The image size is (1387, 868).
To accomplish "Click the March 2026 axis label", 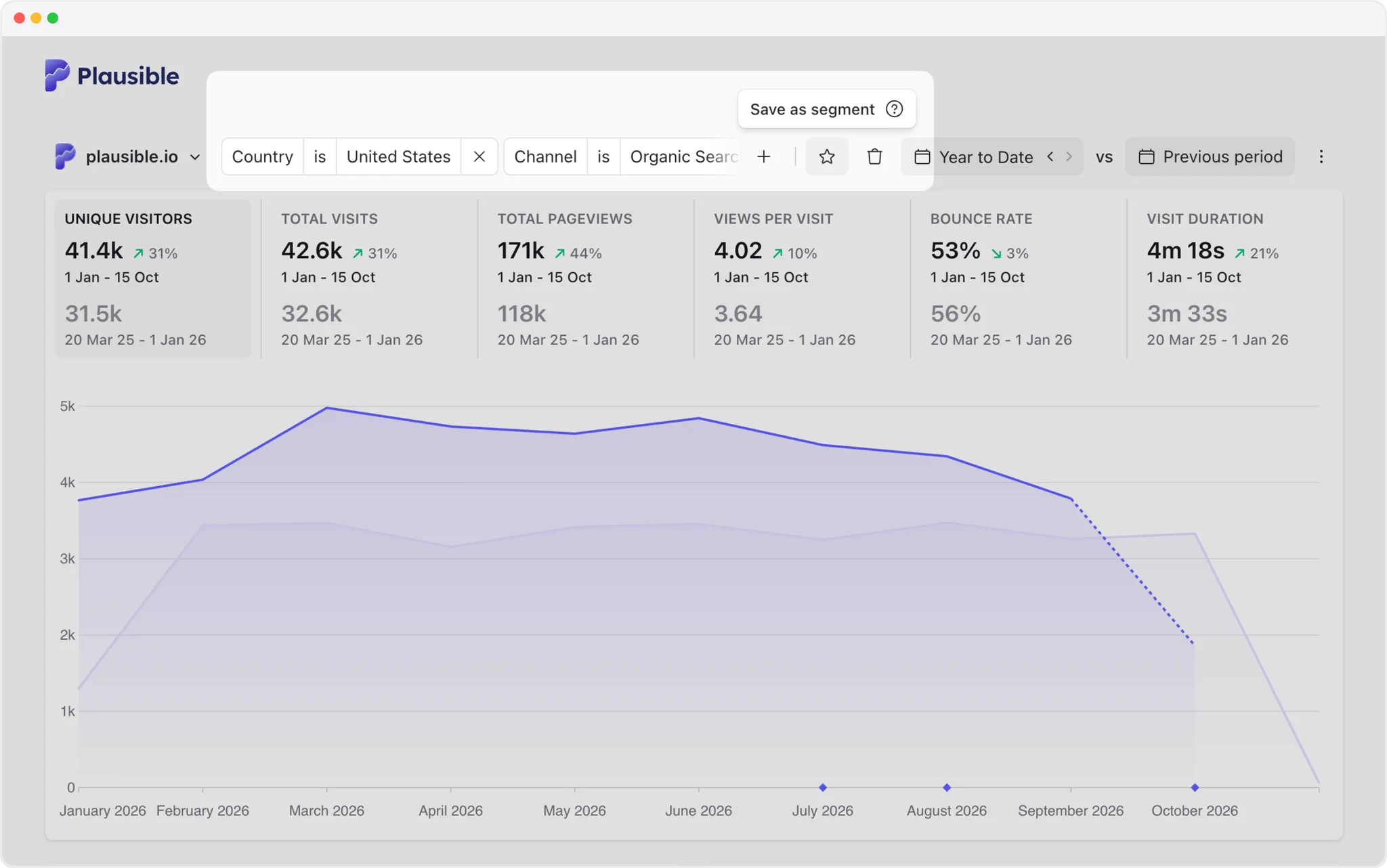I will pos(326,810).
